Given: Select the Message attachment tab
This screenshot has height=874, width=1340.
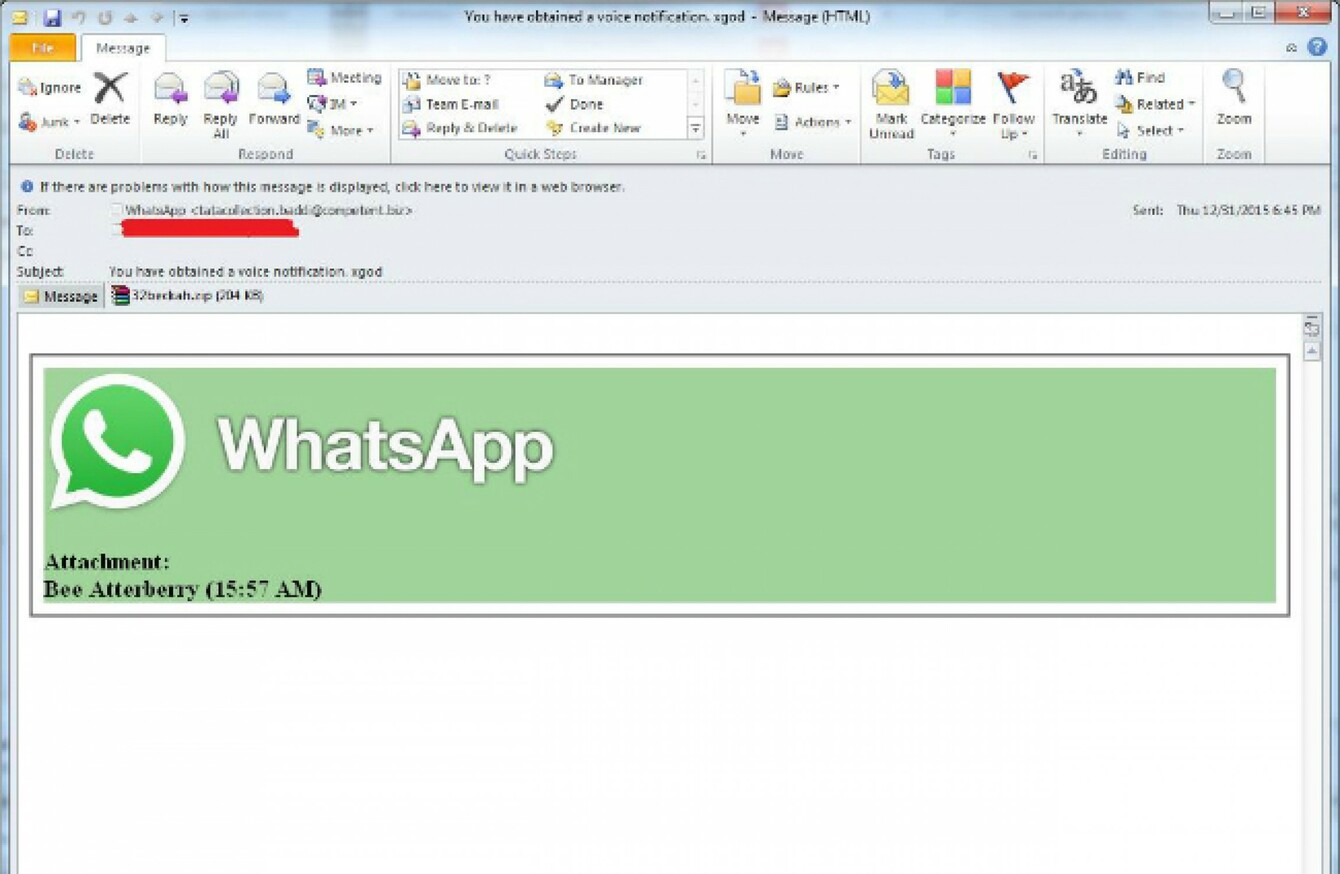Looking at the screenshot, I should coord(61,296).
